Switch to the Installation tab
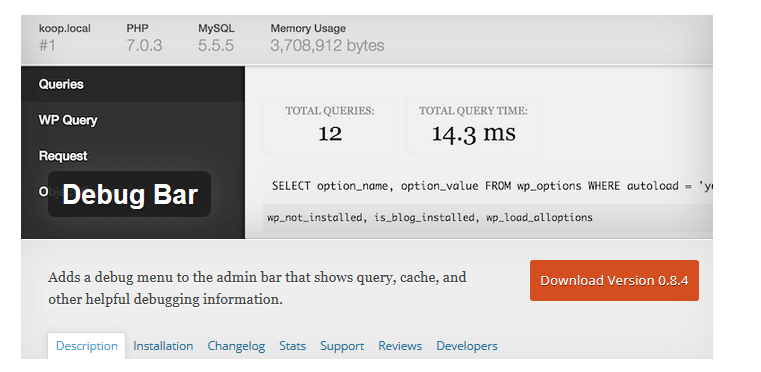This screenshot has width=761, height=372. point(163,346)
